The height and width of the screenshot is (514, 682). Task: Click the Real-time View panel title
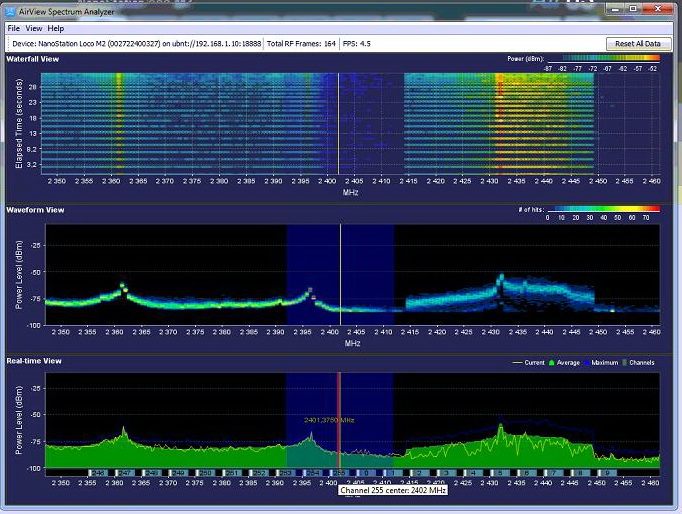tap(35, 361)
